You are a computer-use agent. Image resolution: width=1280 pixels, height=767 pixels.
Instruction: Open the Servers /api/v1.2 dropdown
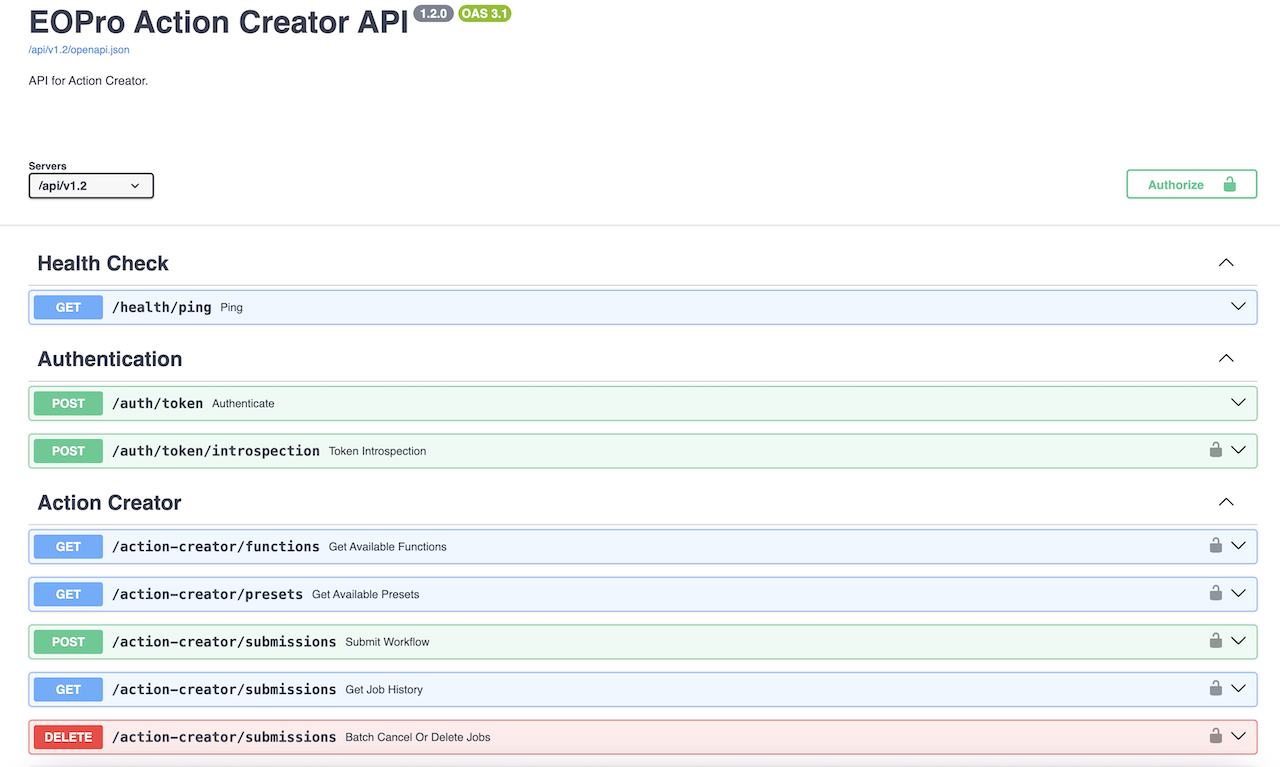tap(91, 185)
